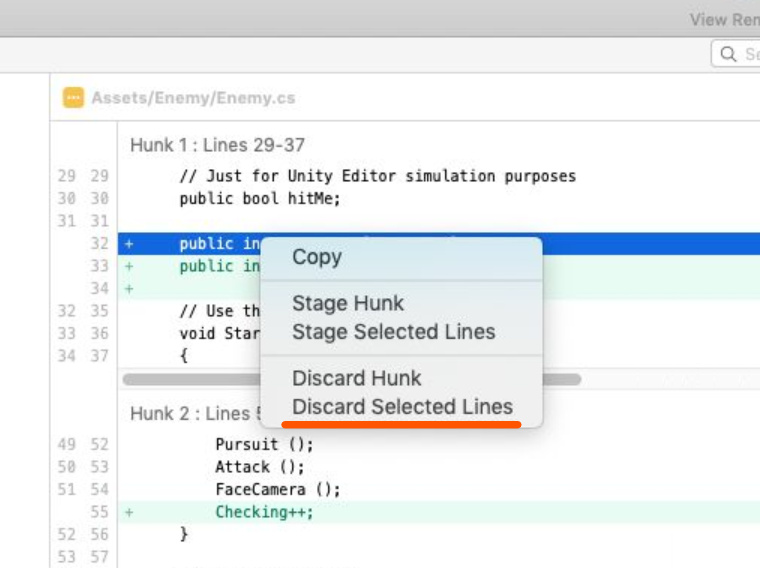760x568 pixels.
Task: Click the plus marker on line 32
Action: coord(129,244)
